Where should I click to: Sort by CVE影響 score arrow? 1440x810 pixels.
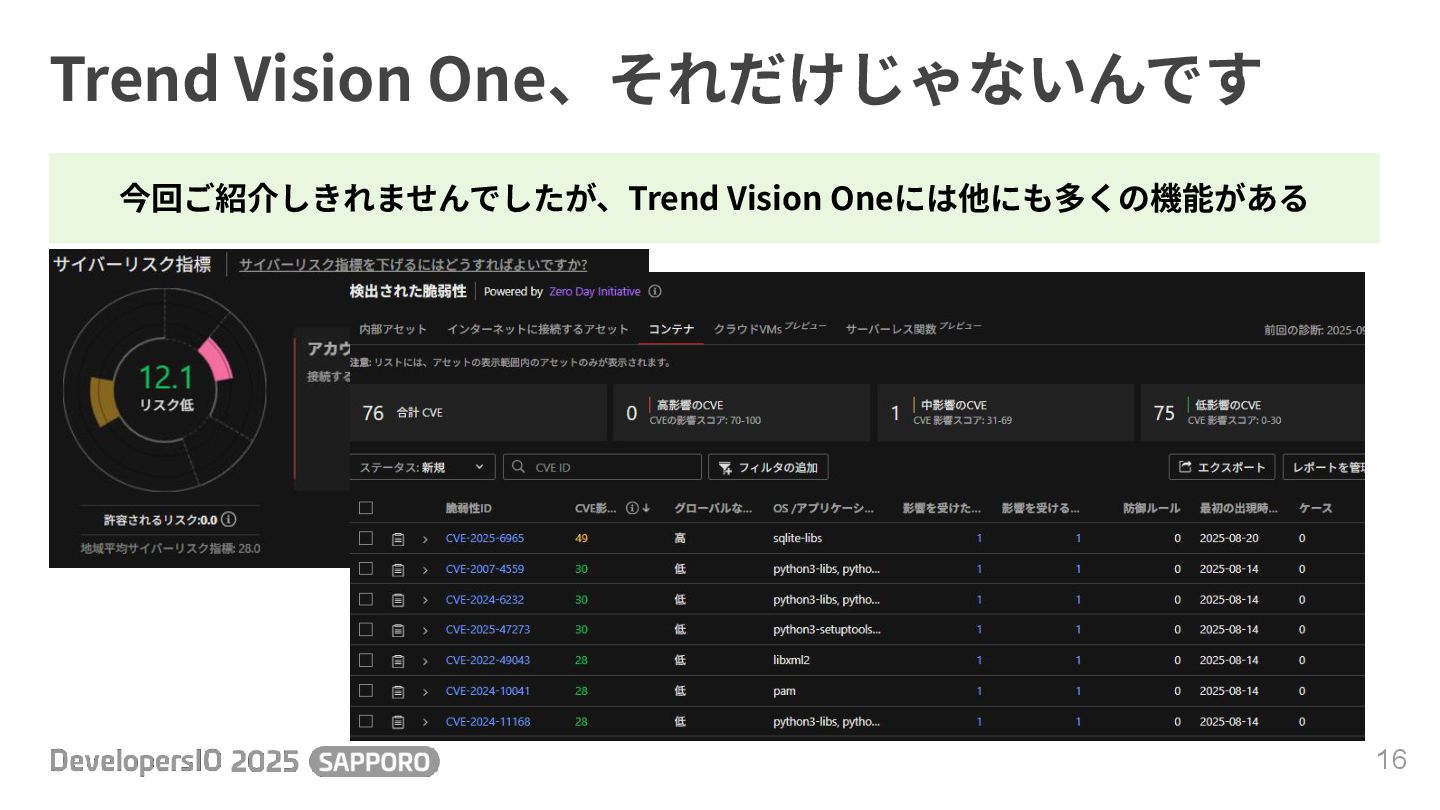click(x=646, y=508)
